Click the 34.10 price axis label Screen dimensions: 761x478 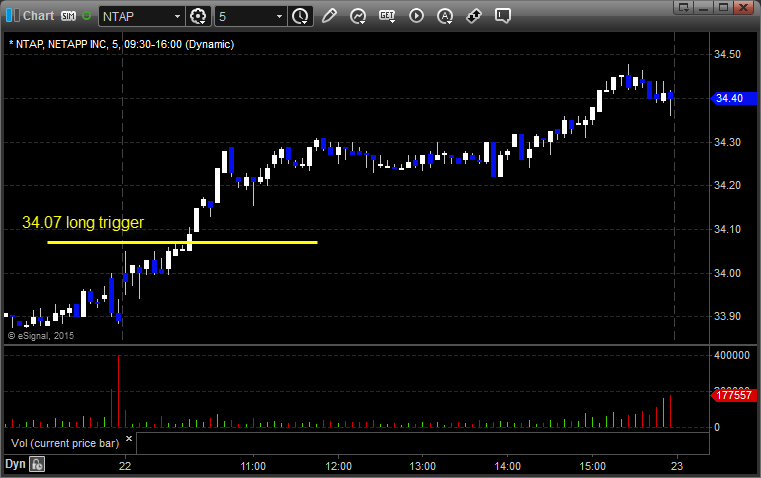click(x=728, y=229)
